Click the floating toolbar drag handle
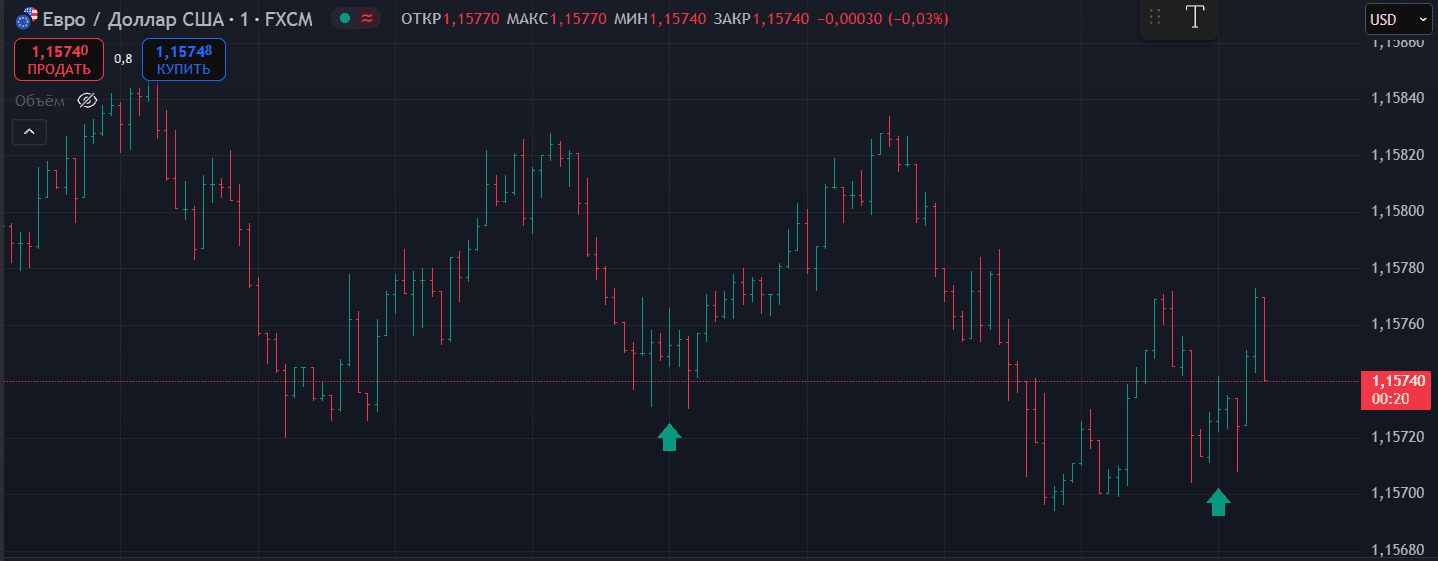Viewport: 1438px width, 561px height. (x=1155, y=17)
